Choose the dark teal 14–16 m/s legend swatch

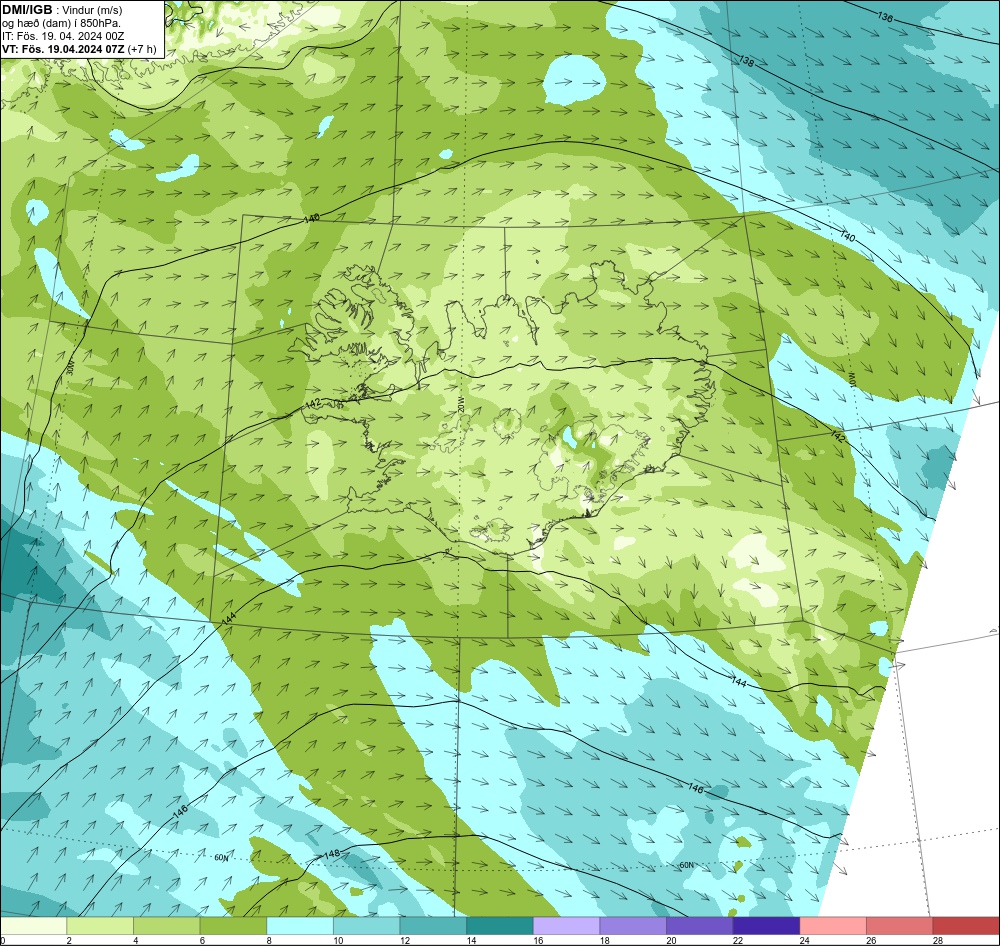pyautogui.click(x=499, y=926)
